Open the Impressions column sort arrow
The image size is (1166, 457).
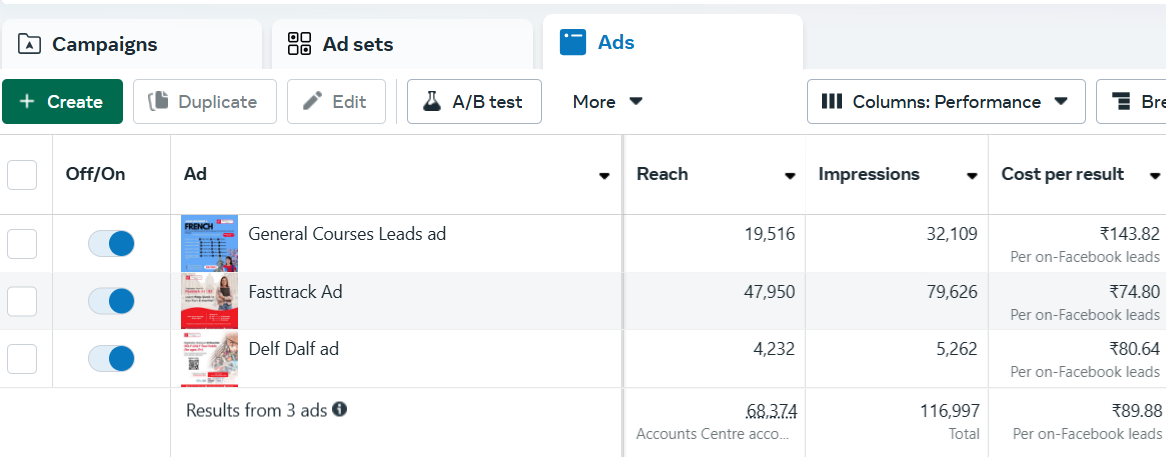coord(971,176)
